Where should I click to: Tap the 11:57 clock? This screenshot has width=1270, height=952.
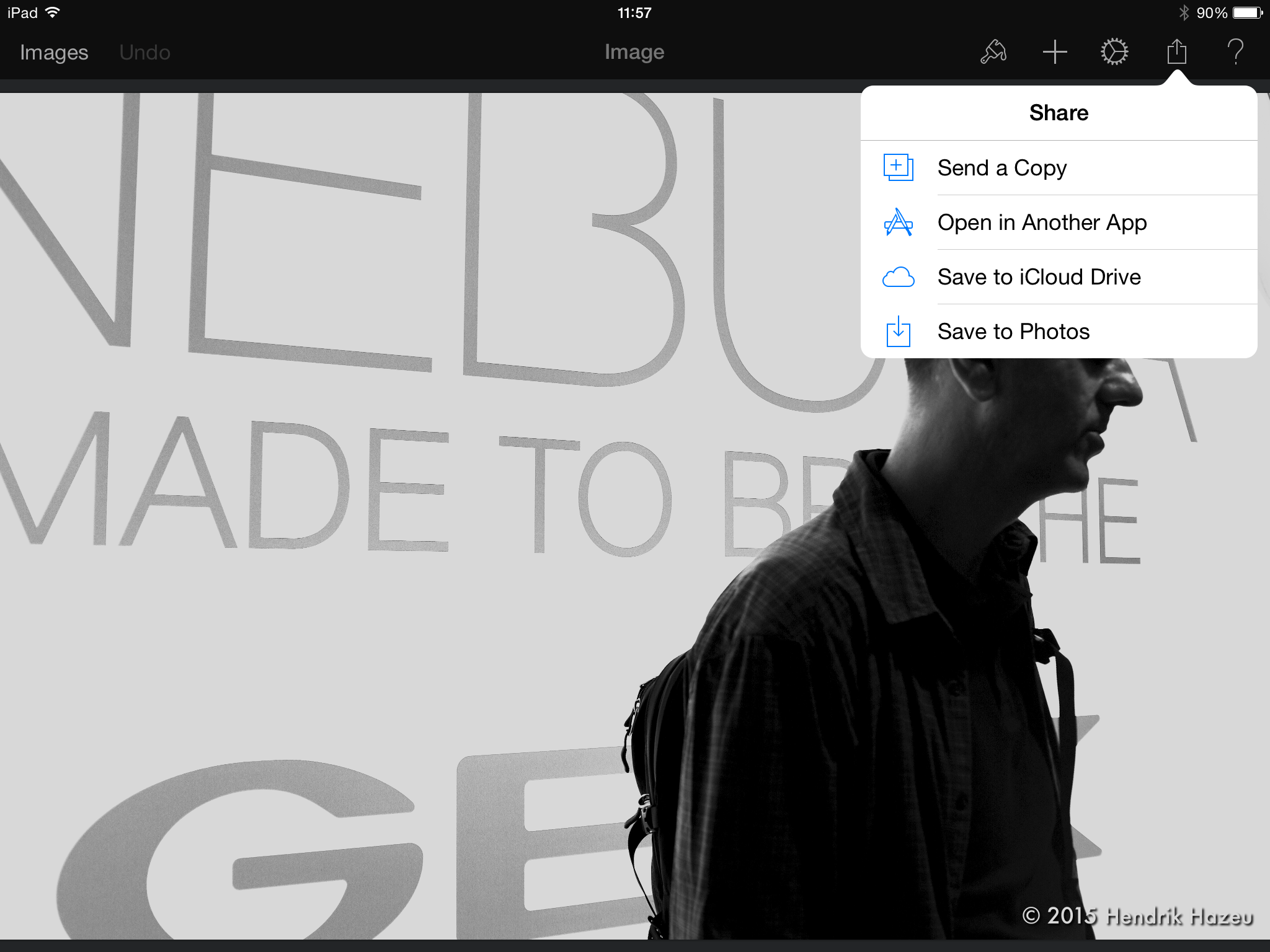pos(634,12)
